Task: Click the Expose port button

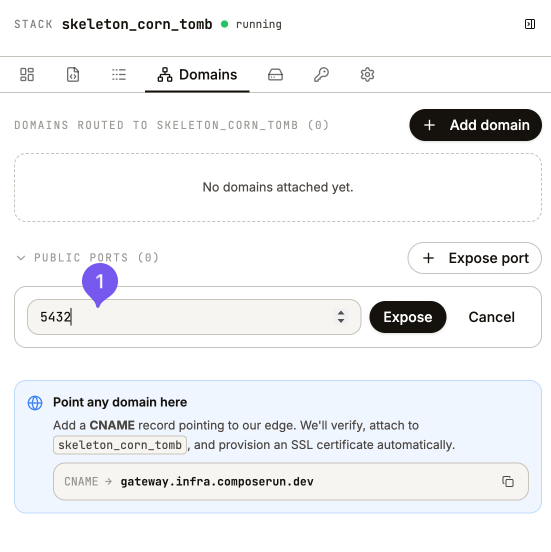Action: point(475,258)
